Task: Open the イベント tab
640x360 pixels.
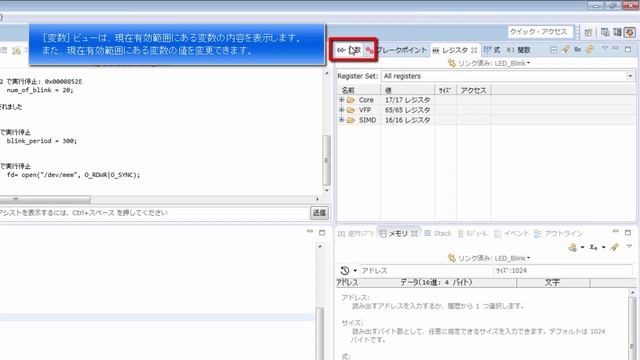Action: click(511, 233)
